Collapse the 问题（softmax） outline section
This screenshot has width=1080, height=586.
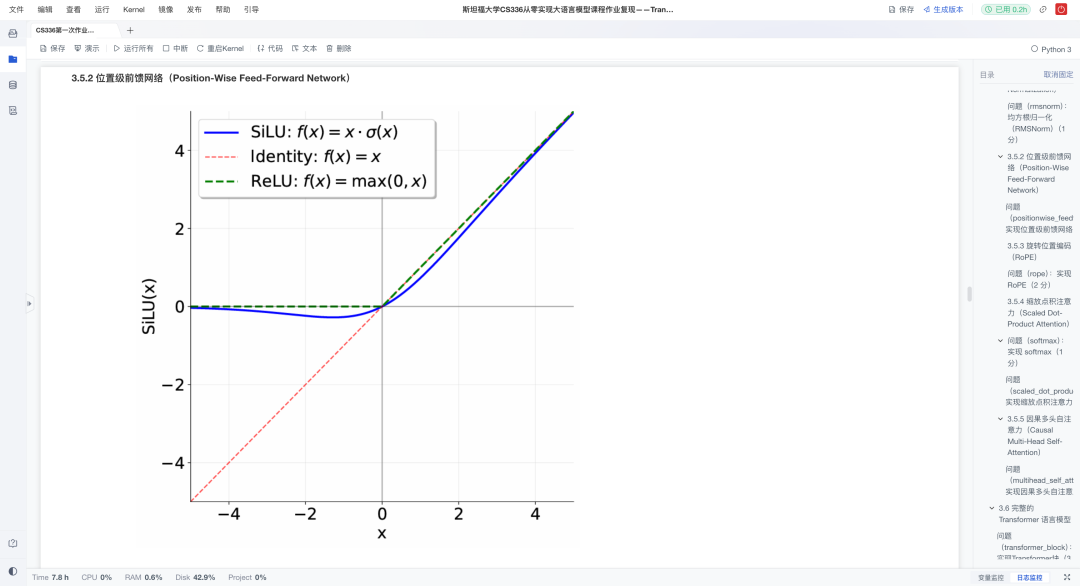(1000, 340)
